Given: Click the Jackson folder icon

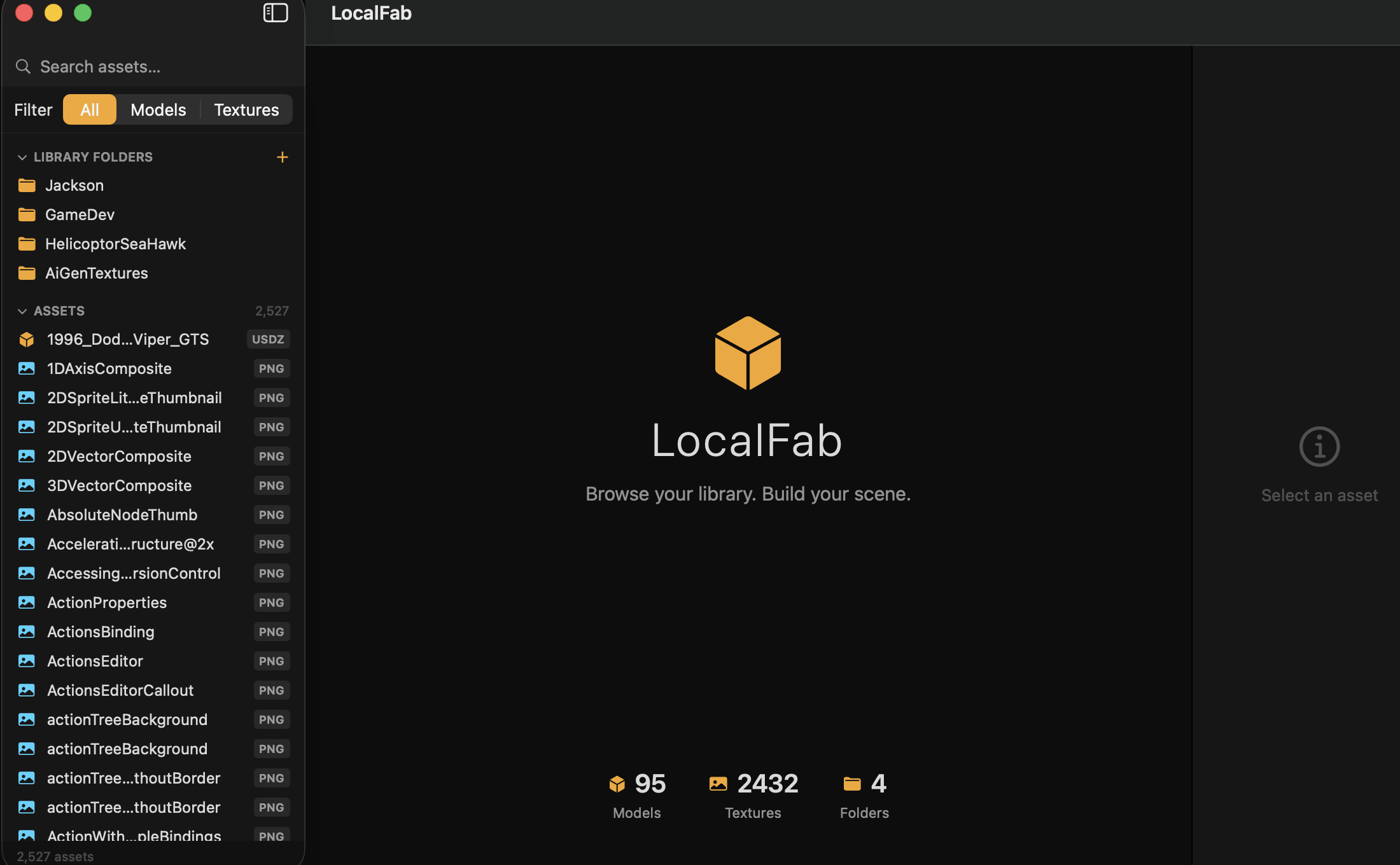Looking at the screenshot, I should pos(27,185).
